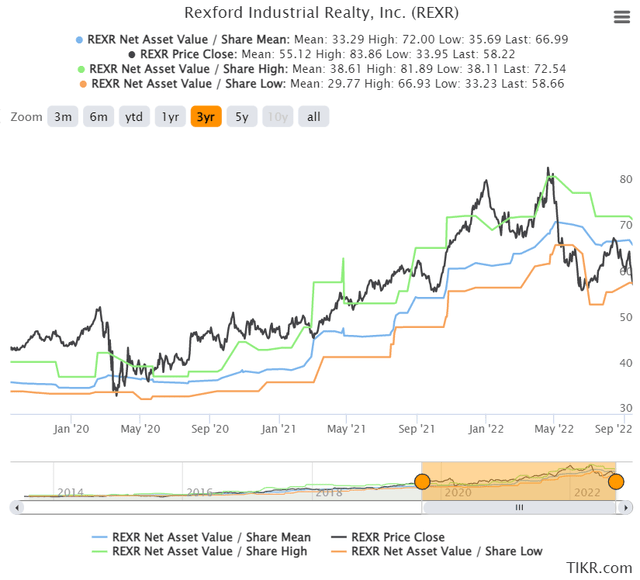
Task: Select the 6m zoom range
Action: coord(98,117)
